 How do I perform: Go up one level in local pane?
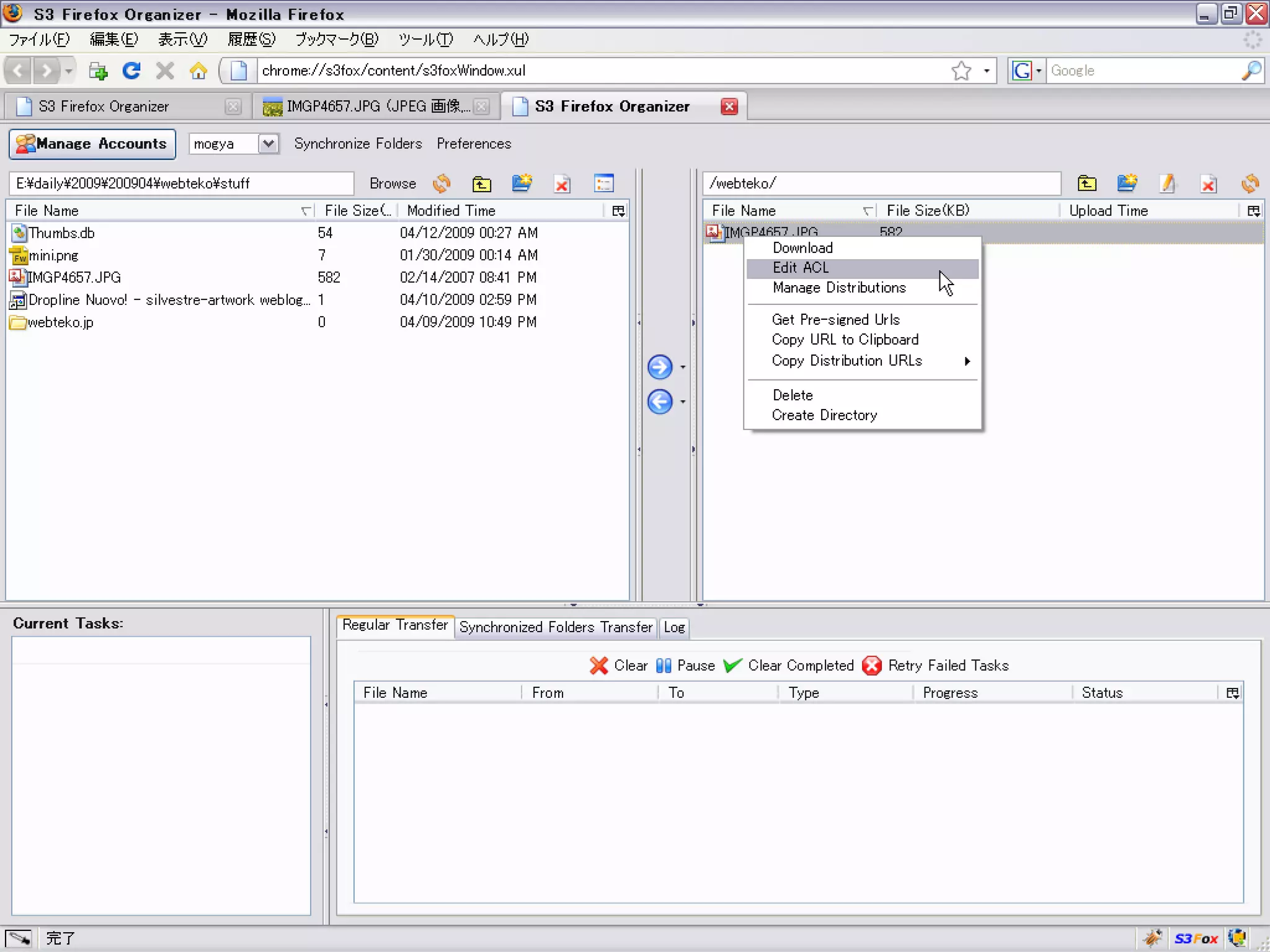pos(482,183)
